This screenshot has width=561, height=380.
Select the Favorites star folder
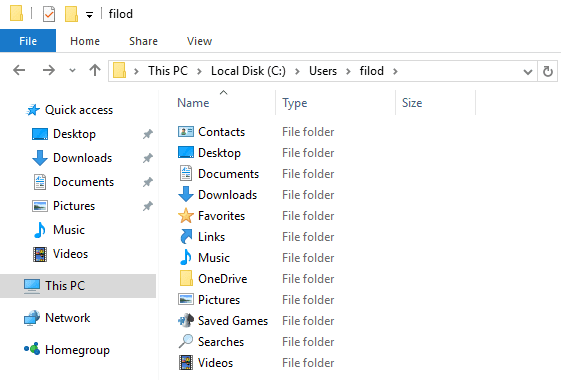(211, 216)
